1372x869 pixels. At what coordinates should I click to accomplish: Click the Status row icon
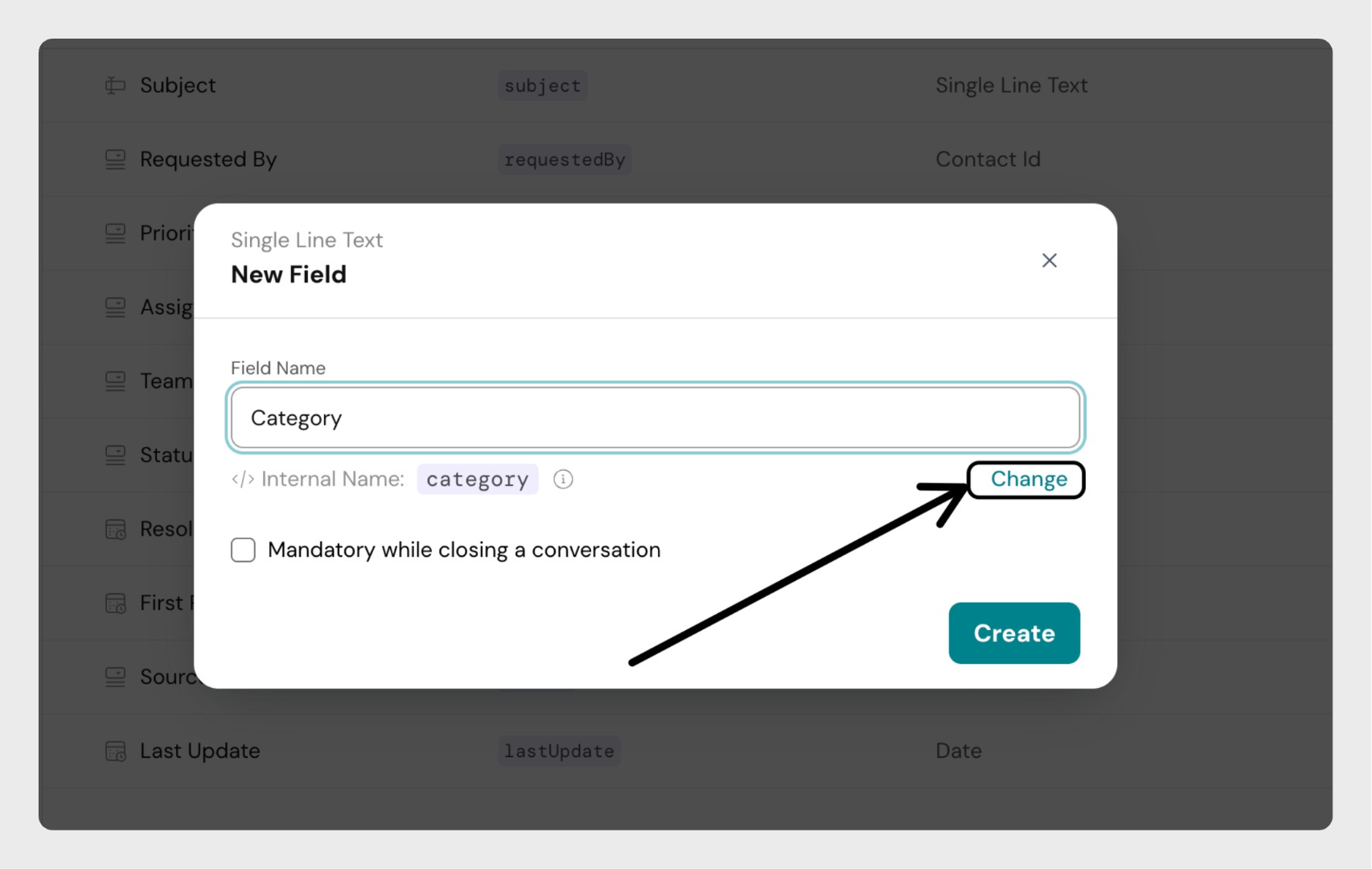click(x=116, y=455)
